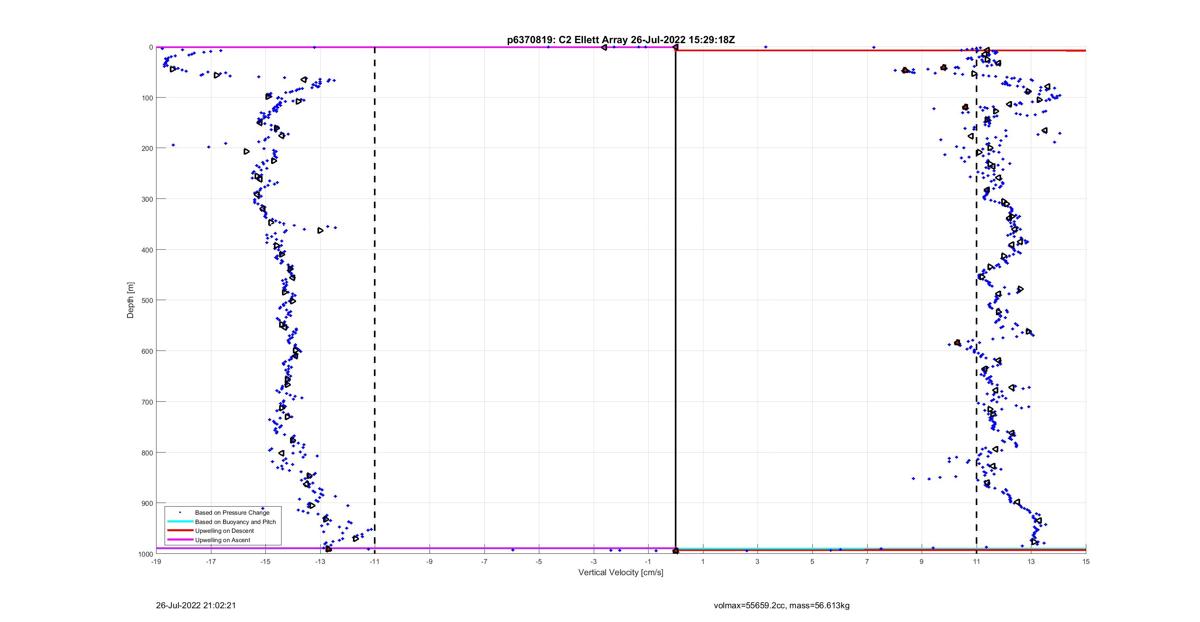Screen dimensions: 1200x622
Task: Click depth axis tick label '400'
Action: (x=146, y=250)
